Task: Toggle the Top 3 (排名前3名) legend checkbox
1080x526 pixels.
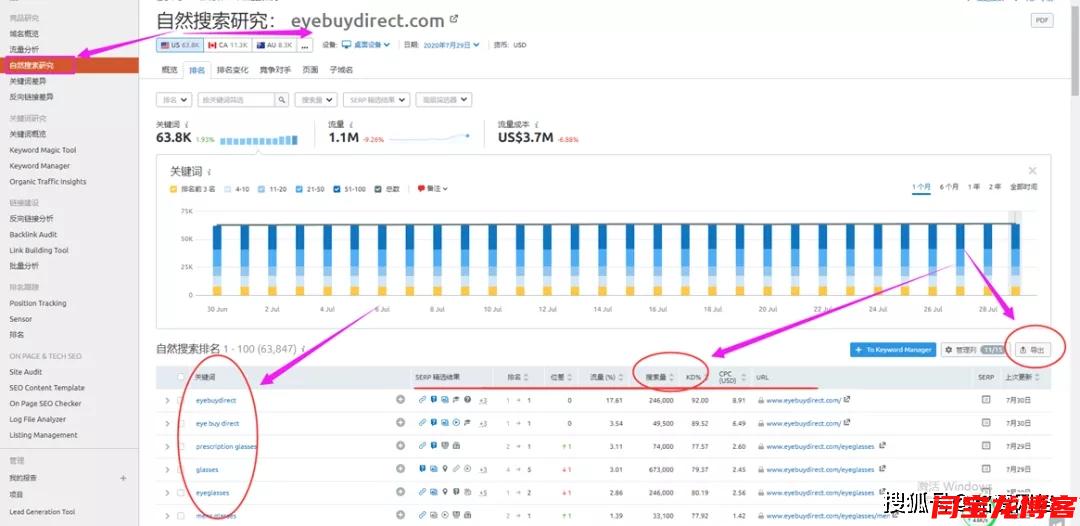Action: pyautogui.click(x=174, y=188)
